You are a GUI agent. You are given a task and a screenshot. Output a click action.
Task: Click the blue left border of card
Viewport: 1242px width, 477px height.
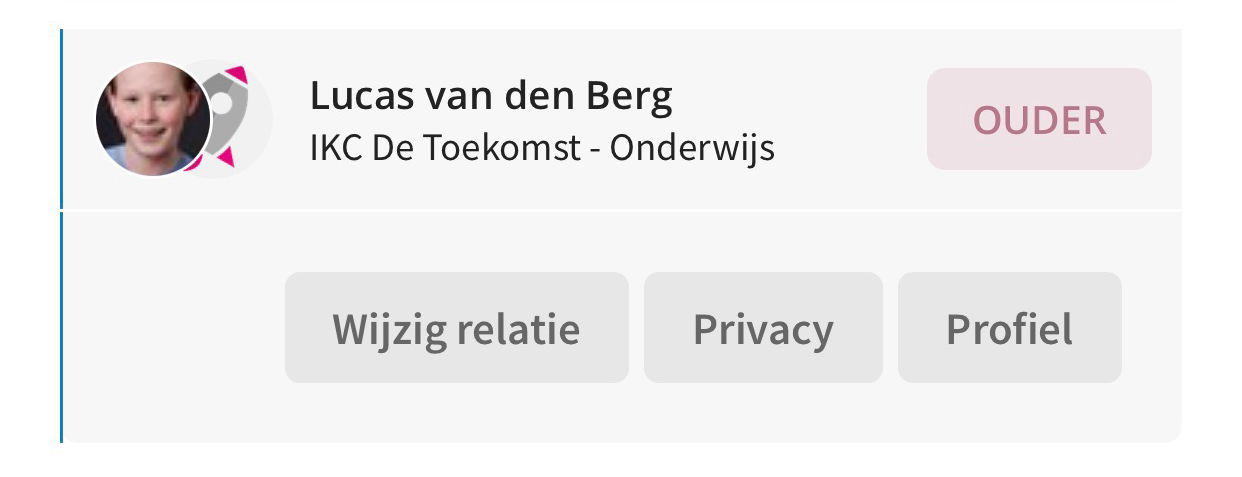(x=61, y=236)
